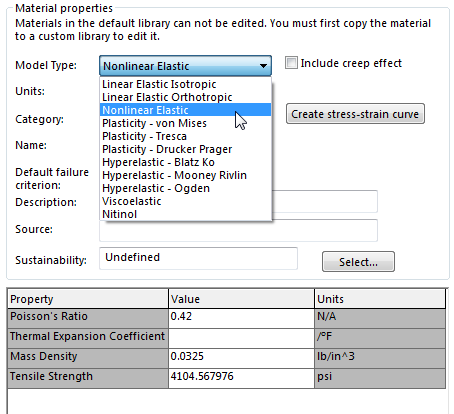Click Create stress-strain curve button

click(355, 114)
